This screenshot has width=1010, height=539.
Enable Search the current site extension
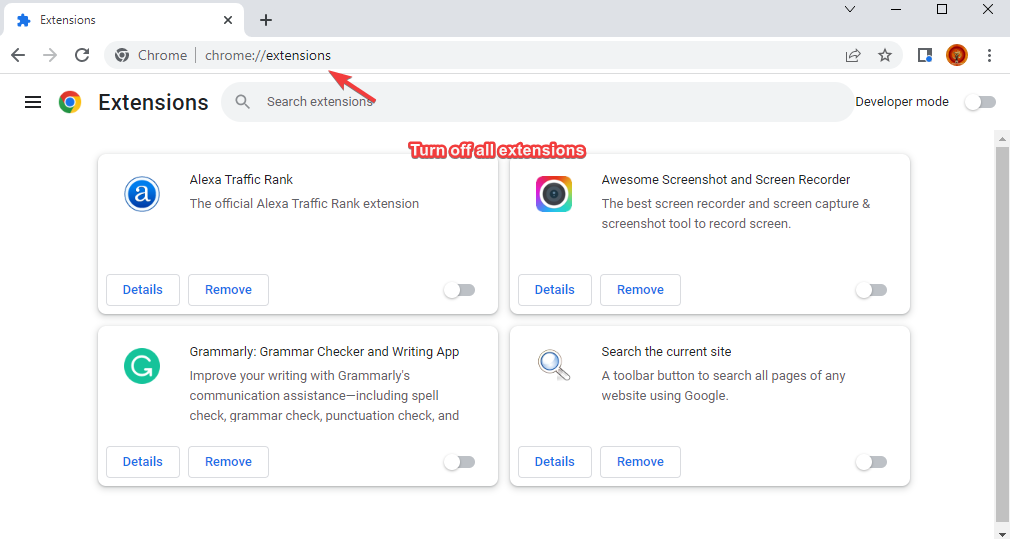872,462
